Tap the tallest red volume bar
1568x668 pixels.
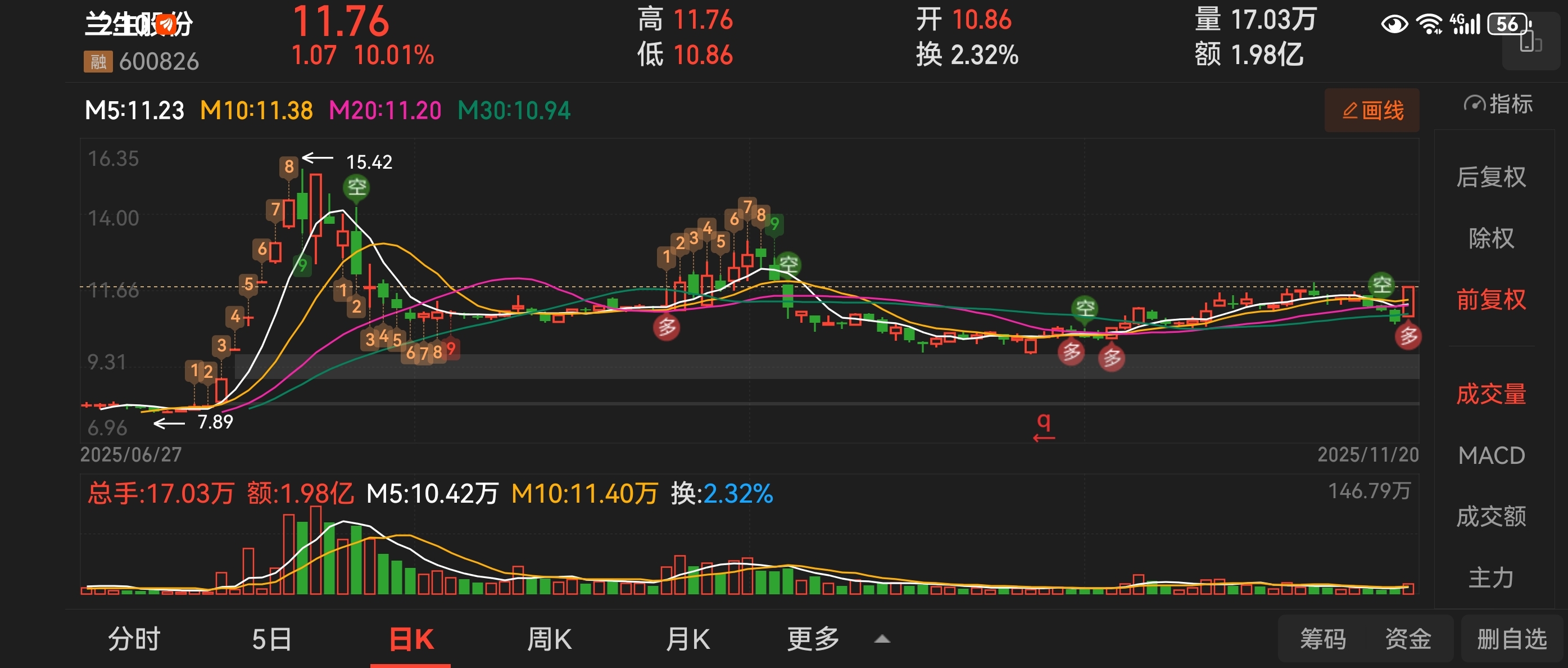coord(315,550)
